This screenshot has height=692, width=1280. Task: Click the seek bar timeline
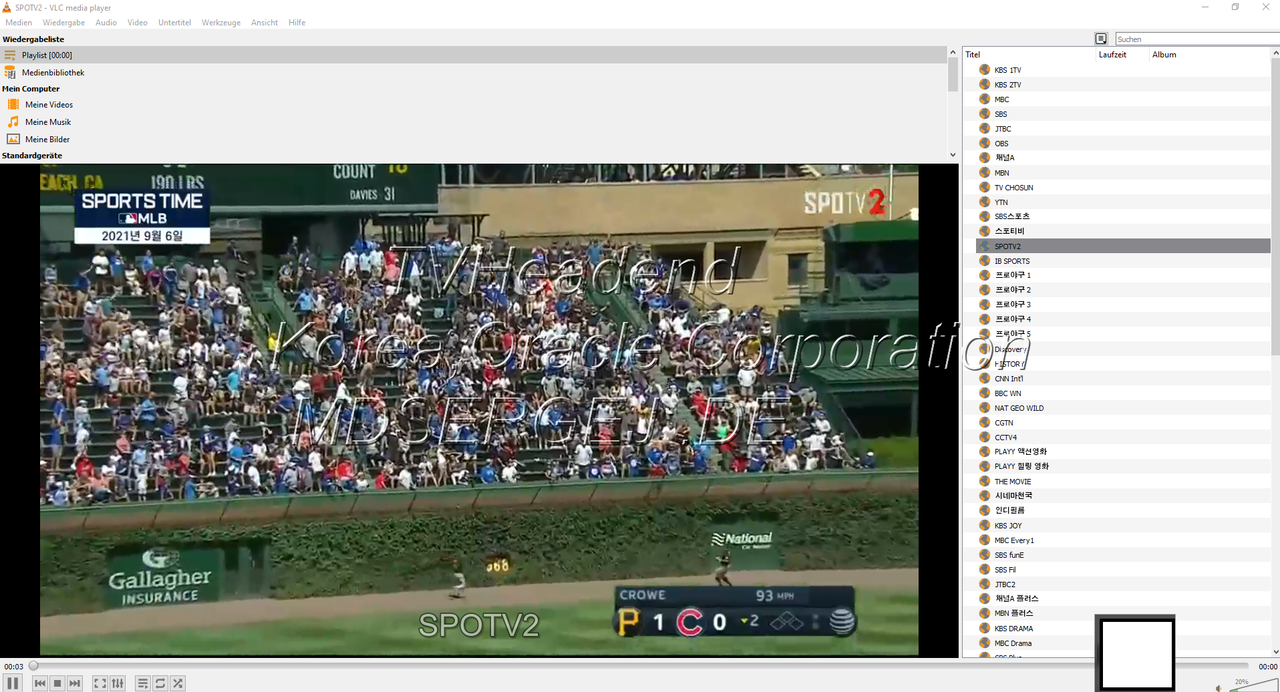(640, 666)
